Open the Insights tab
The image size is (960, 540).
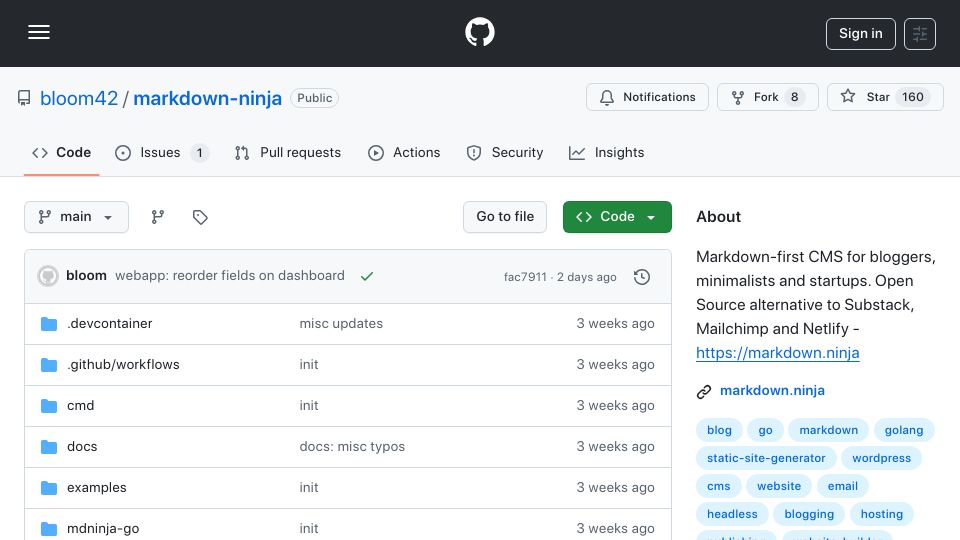point(606,152)
